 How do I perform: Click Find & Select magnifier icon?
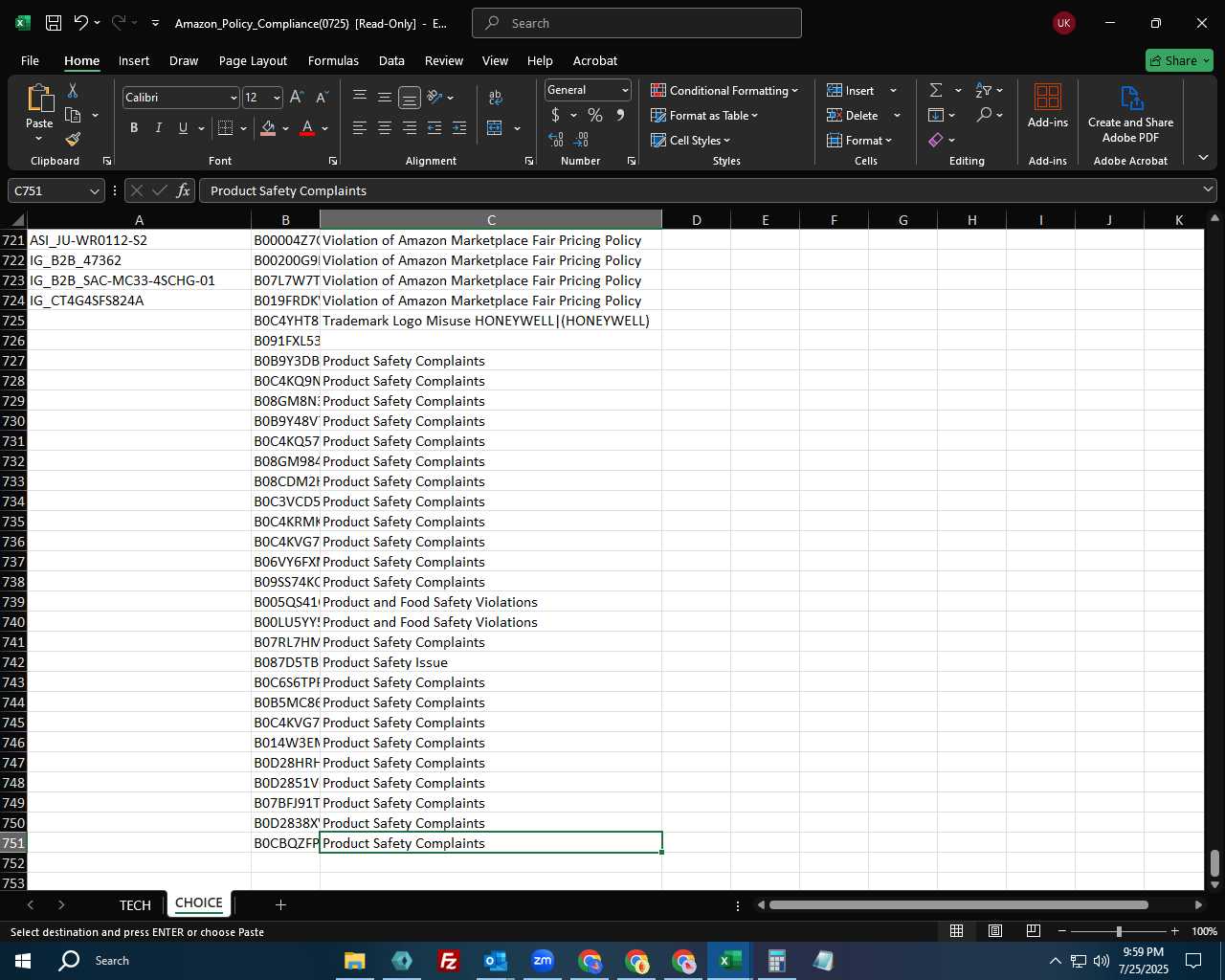(x=984, y=115)
